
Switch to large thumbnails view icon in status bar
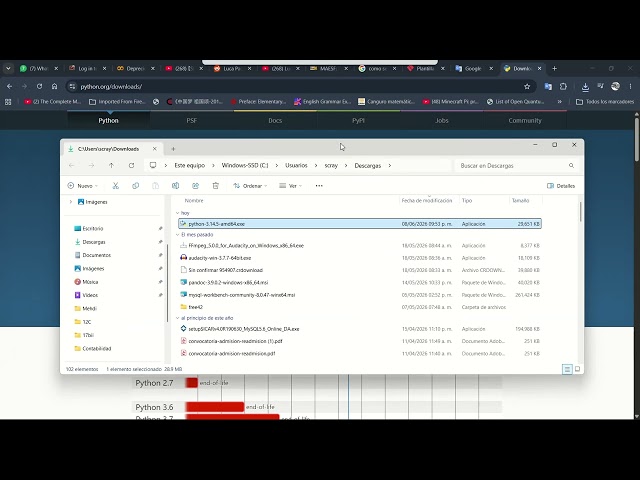tap(578, 369)
